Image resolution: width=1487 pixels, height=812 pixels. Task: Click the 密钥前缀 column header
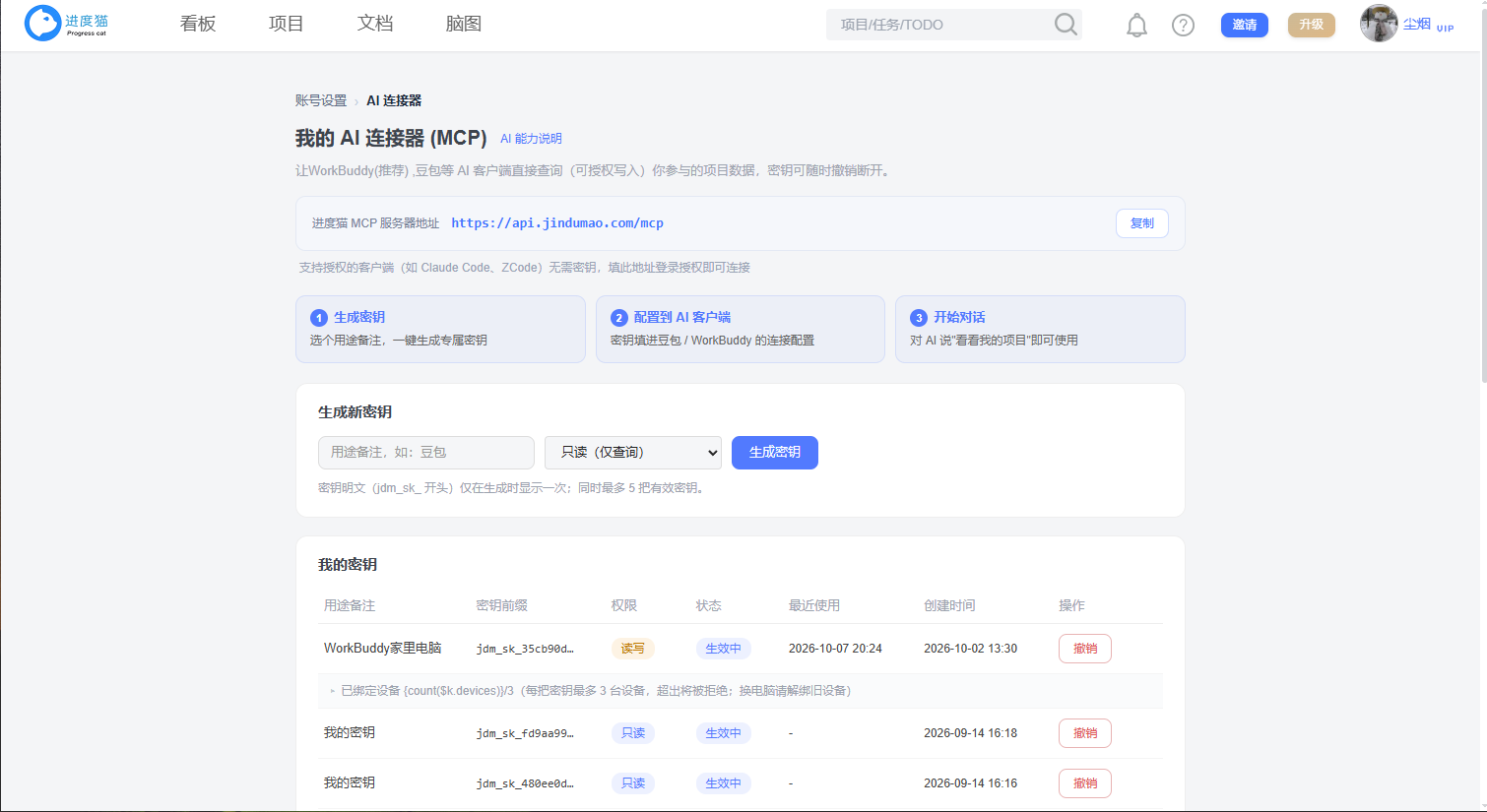501,605
